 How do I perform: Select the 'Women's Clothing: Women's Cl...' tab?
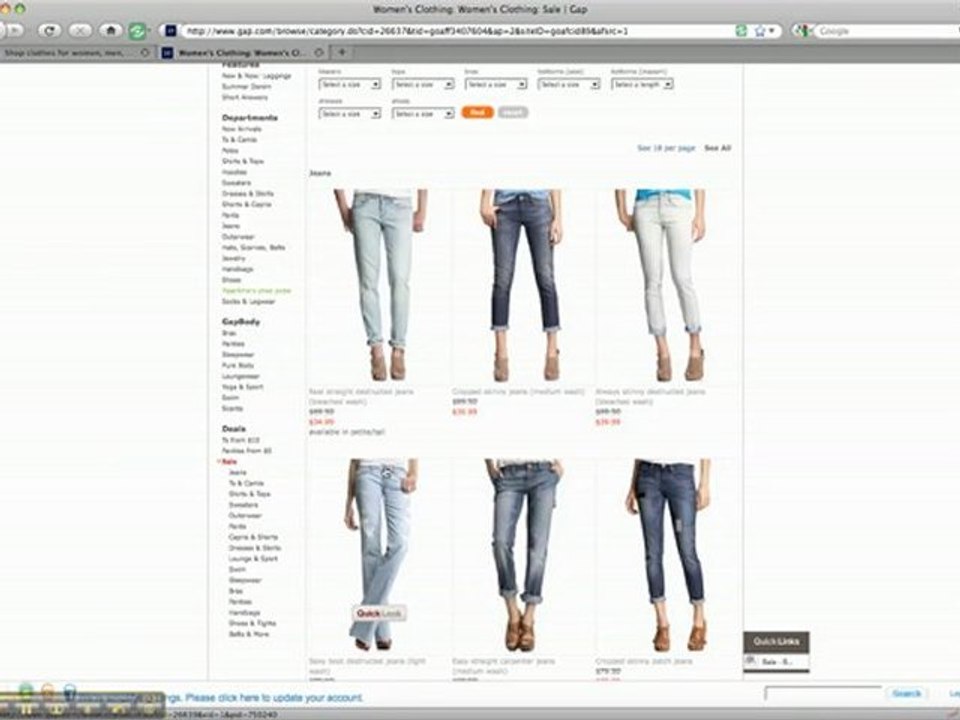tap(241, 53)
